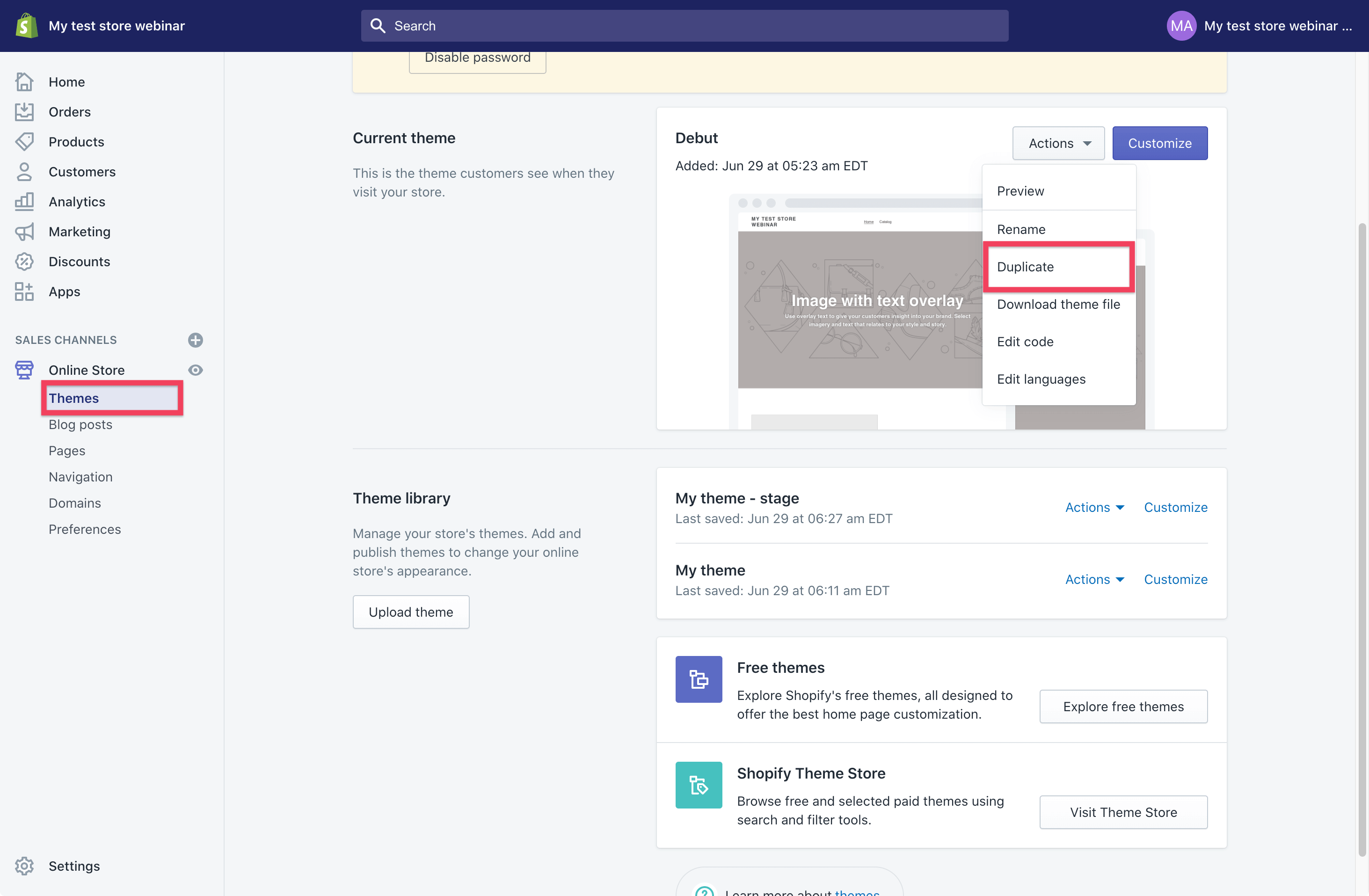Image resolution: width=1369 pixels, height=896 pixels.
Task: Click the Shopify logo icon
Action: coord(27,25)
